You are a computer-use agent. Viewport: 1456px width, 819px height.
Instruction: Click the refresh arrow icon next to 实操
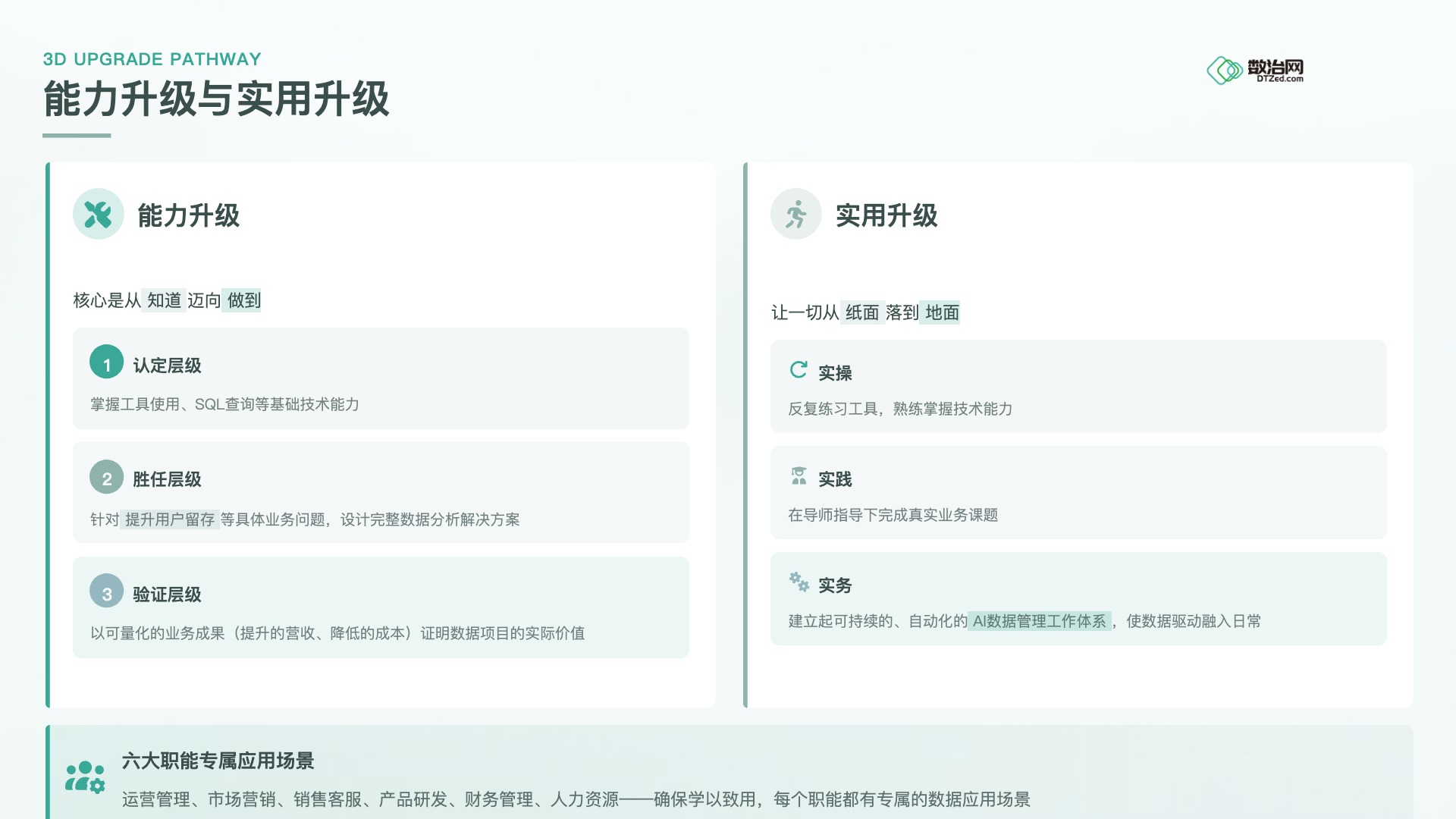click(x=799, y=370)
